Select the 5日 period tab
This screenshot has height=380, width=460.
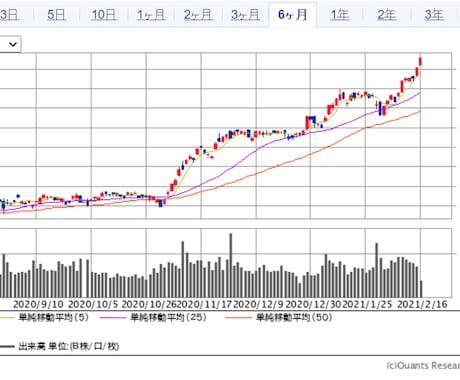[56, 15]
